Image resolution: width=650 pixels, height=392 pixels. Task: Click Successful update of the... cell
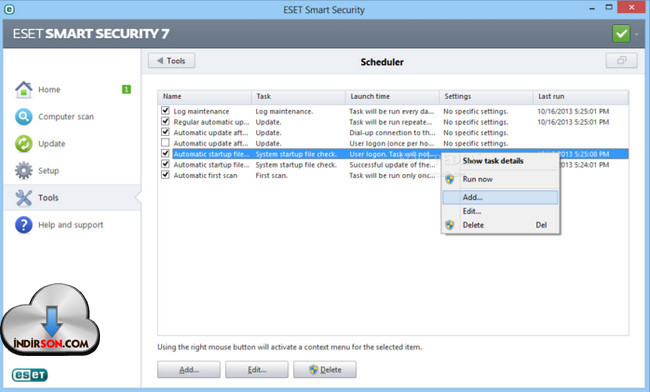[x=392, y=165]
